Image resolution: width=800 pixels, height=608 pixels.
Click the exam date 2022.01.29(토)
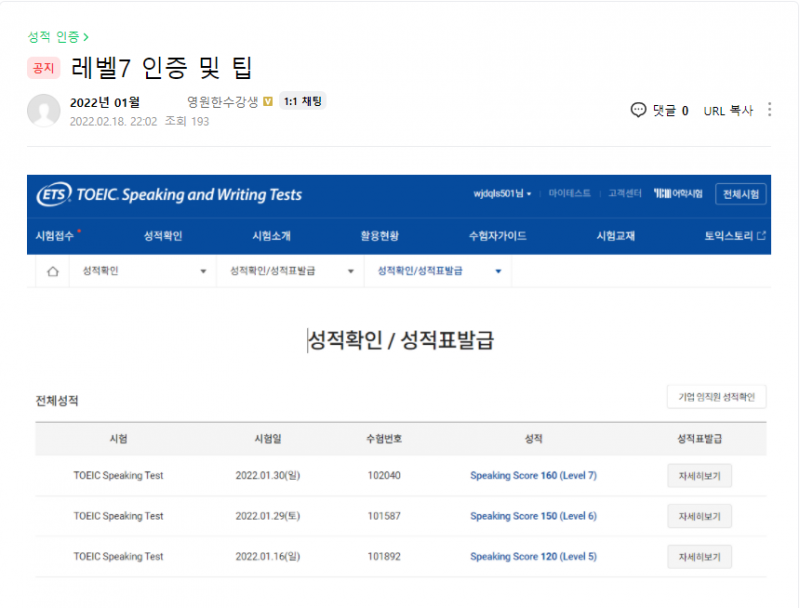click(x=268, y=516)
